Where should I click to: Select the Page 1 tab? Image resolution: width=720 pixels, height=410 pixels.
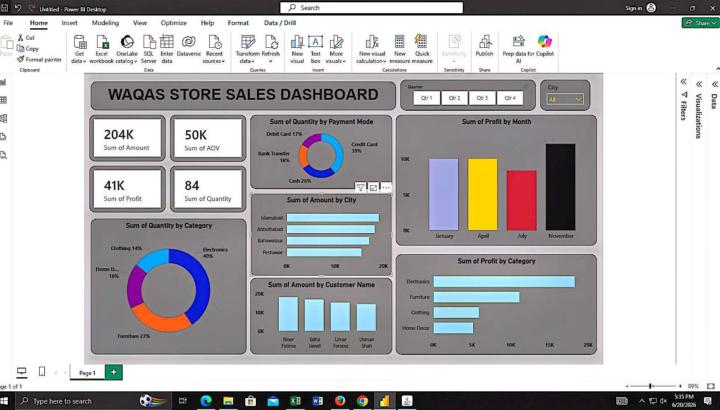87,373
